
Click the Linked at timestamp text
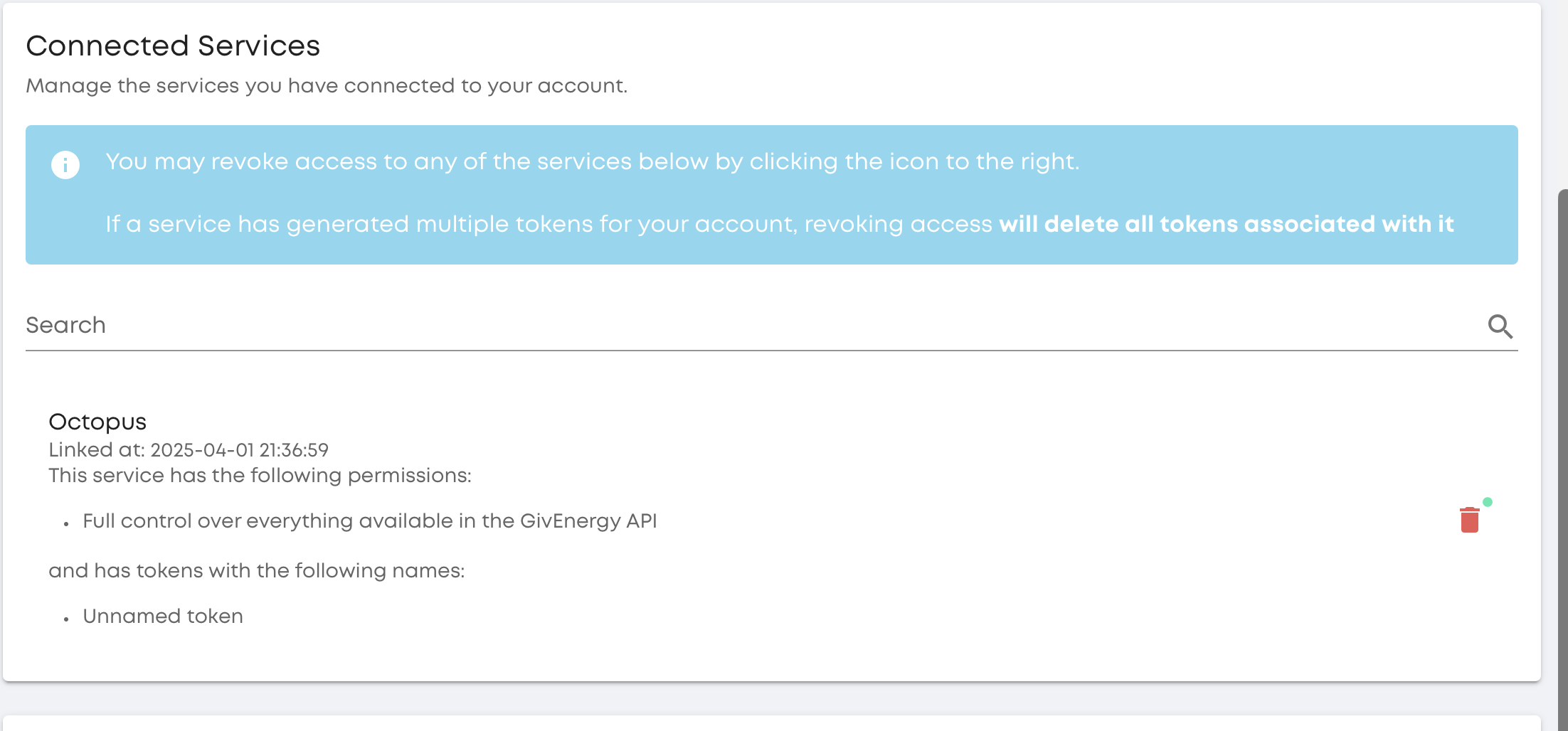(x=189, y=450)
